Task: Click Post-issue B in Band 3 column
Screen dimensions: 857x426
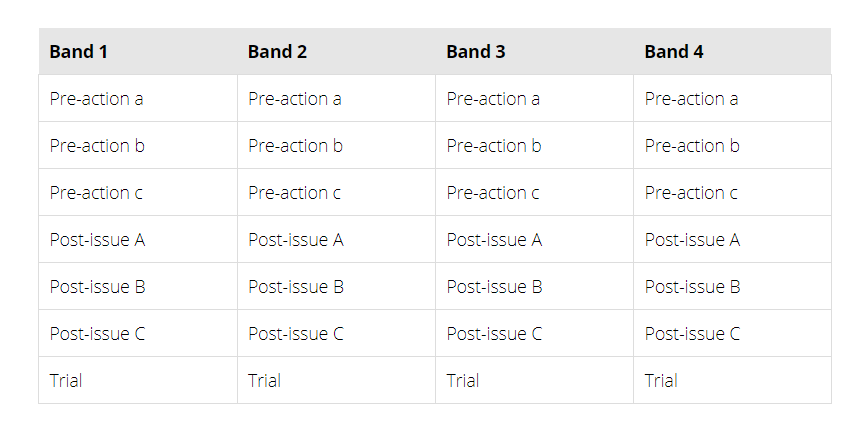Action: pyautogui.click(x=494, y=287)
